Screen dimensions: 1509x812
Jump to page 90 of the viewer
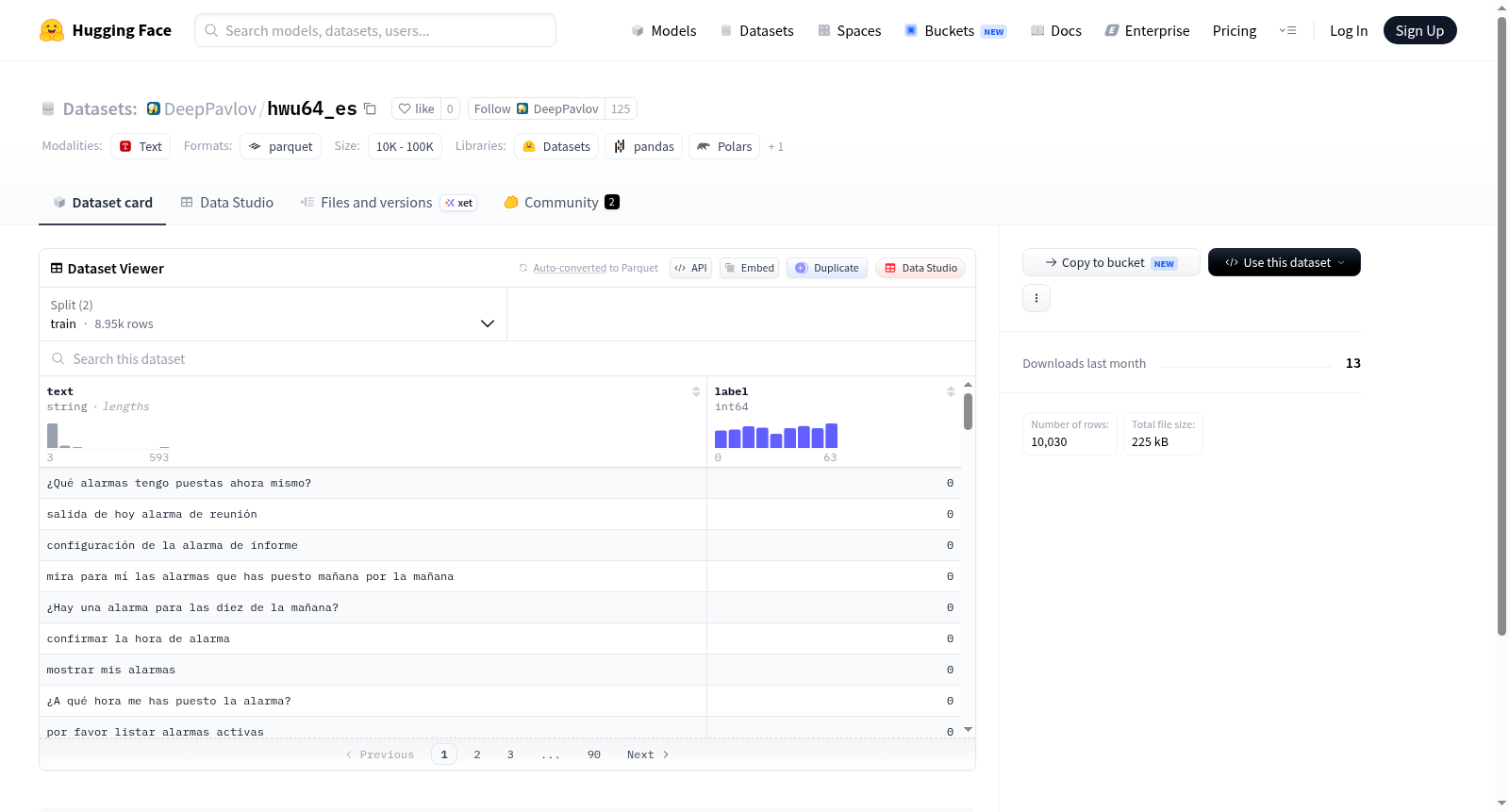594,754
